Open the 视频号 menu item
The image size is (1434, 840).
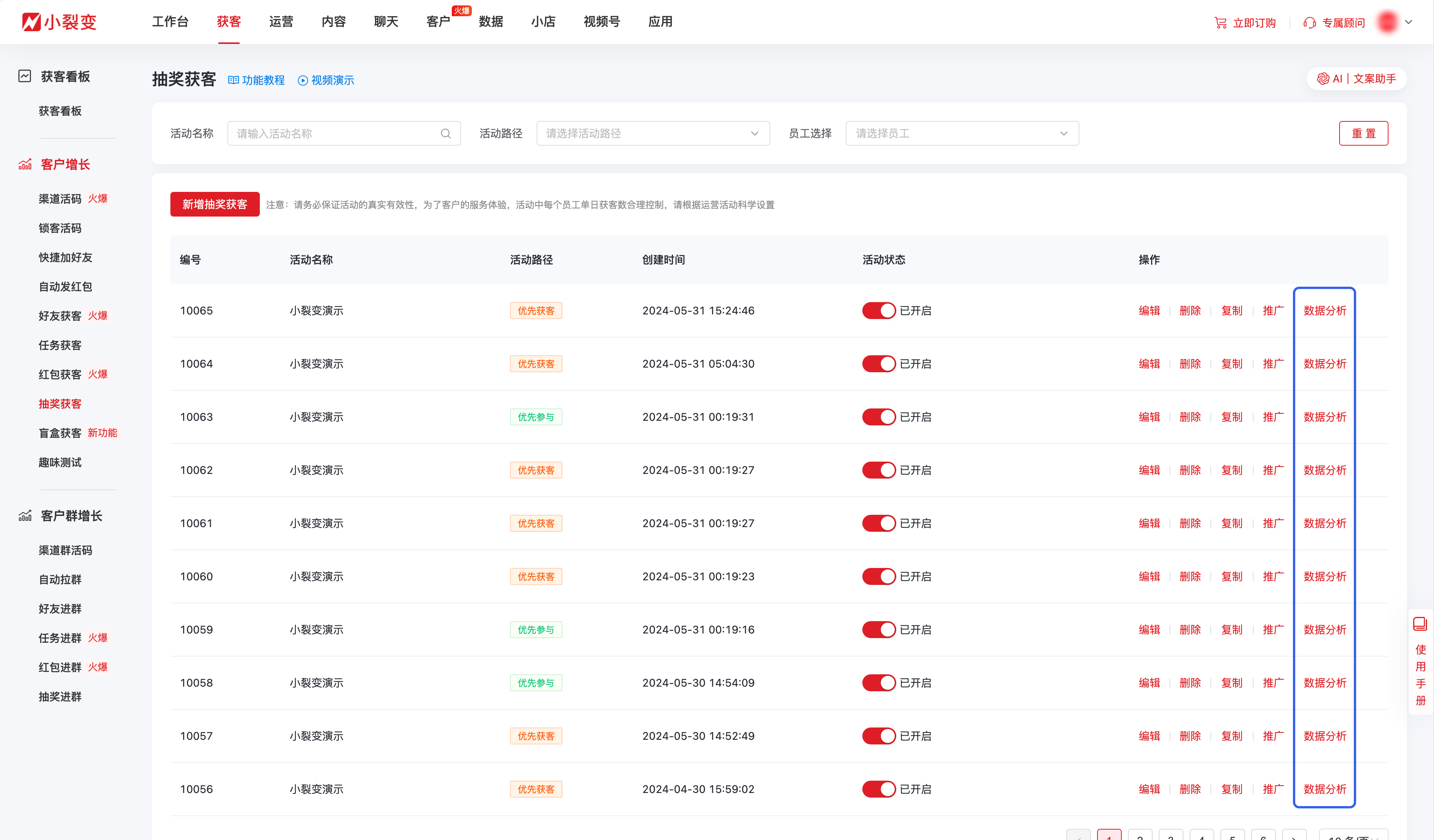(x=601, y=22)
